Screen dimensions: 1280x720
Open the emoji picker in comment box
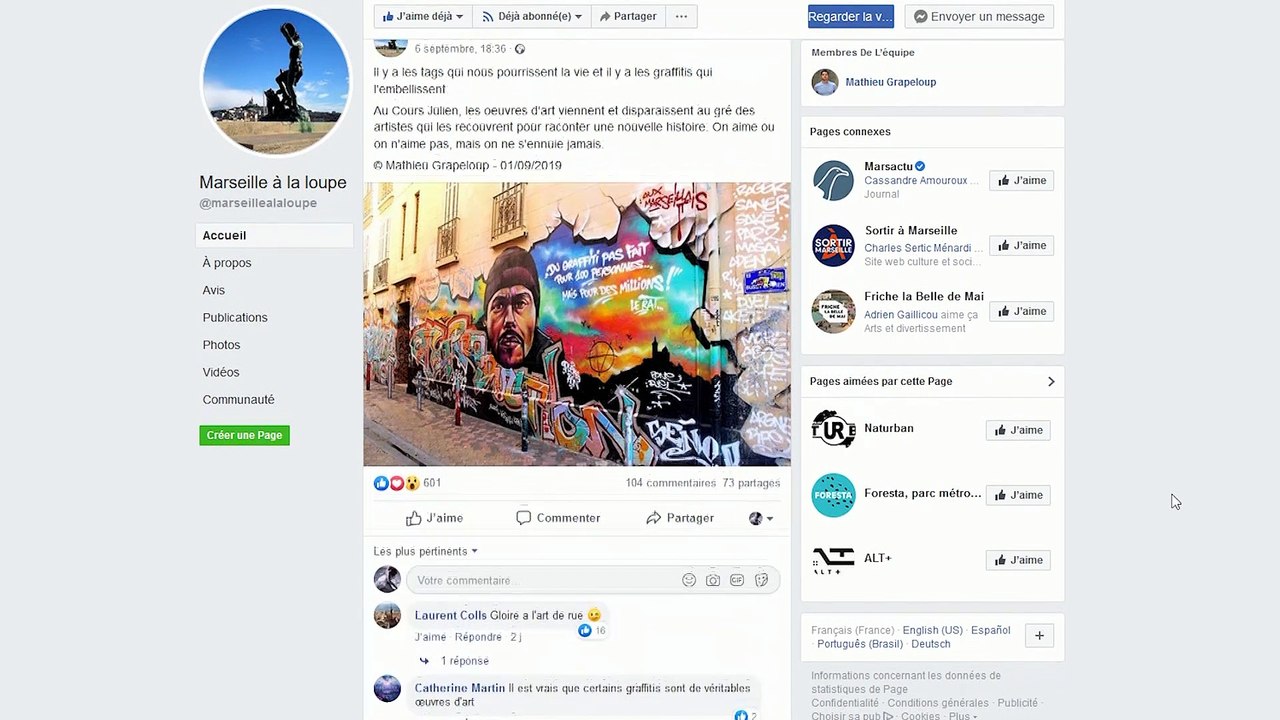[x=689, y=580]
